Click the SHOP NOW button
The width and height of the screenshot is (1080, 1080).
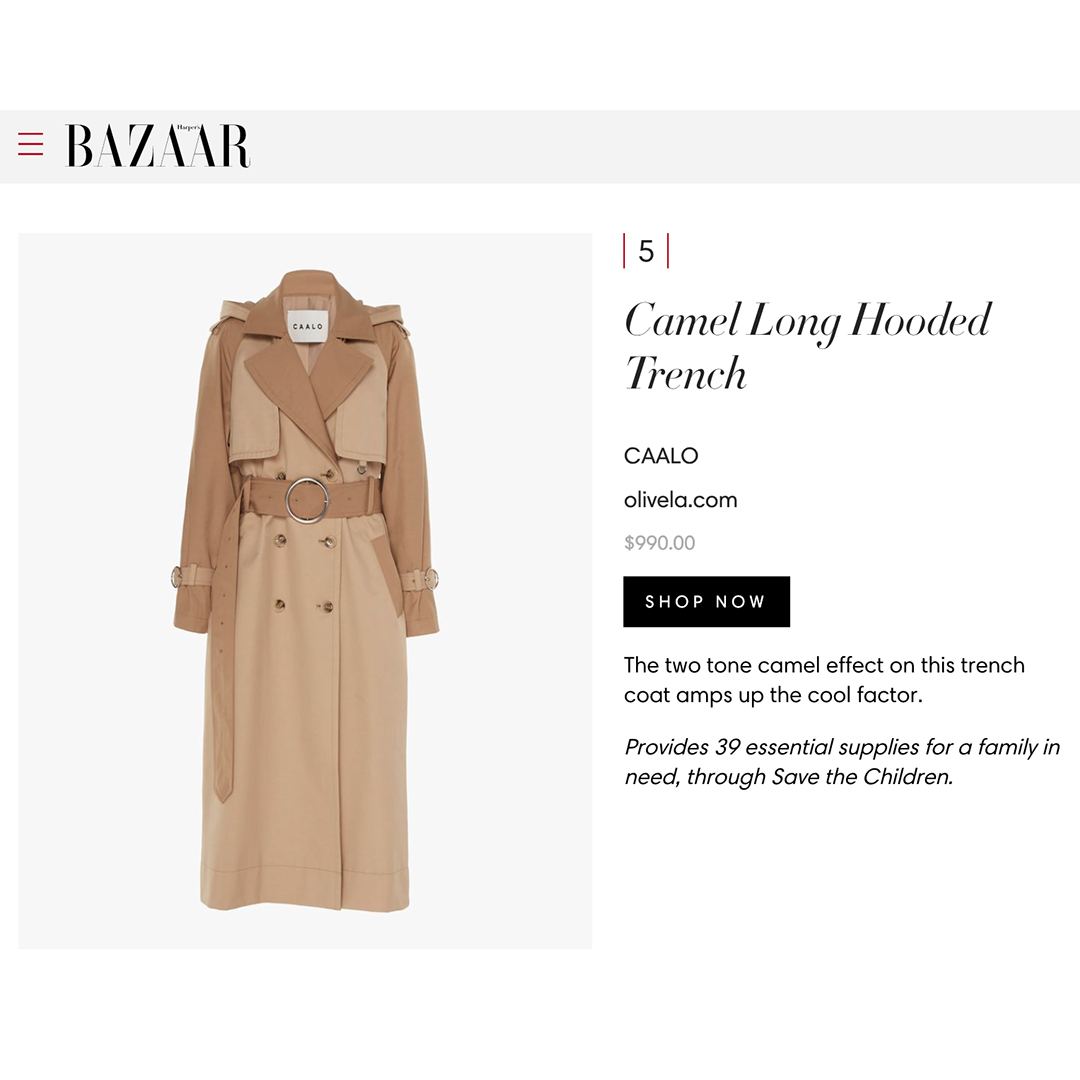[706, 601]
